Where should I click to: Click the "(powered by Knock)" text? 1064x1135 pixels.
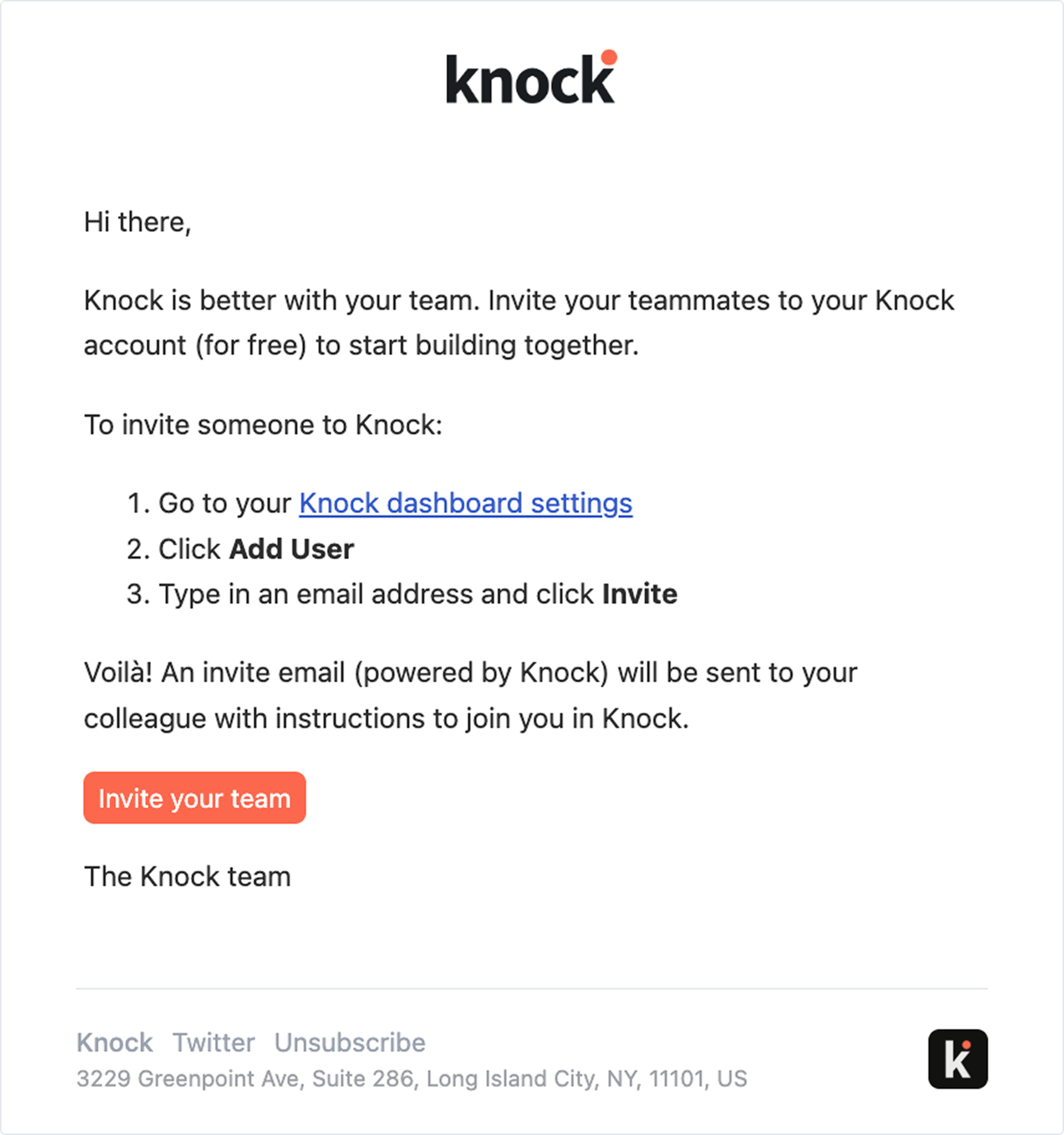(x=481, y=673)
